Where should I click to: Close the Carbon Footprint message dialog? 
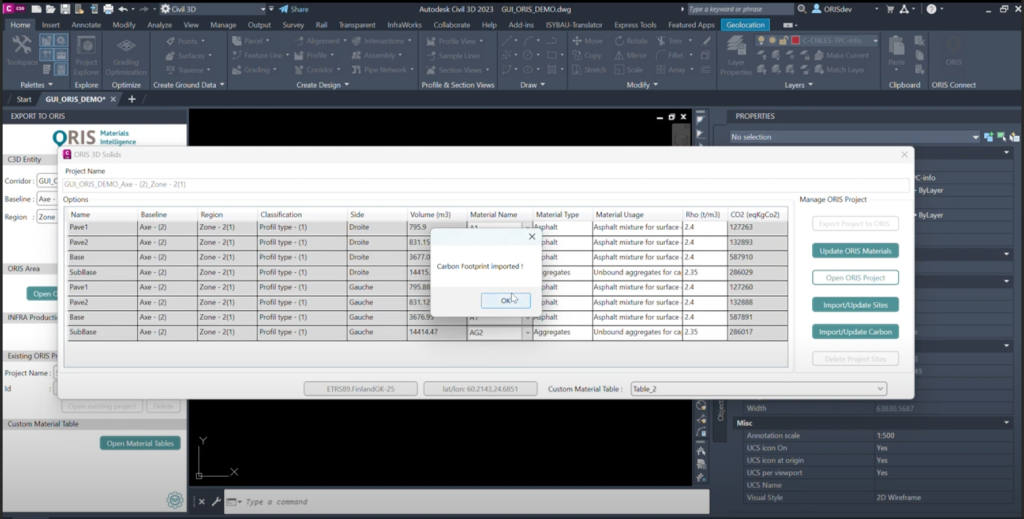point(532,237)
